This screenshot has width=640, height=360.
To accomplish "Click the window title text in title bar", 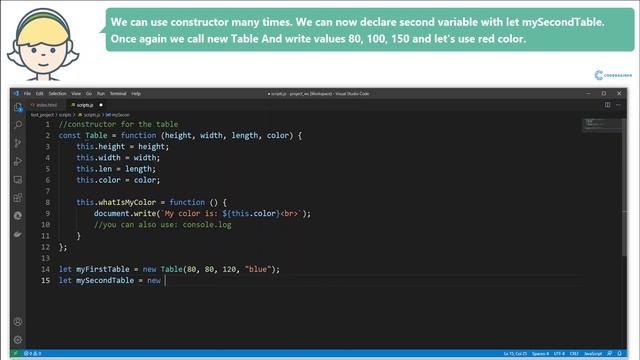I will tap(318, 93).
